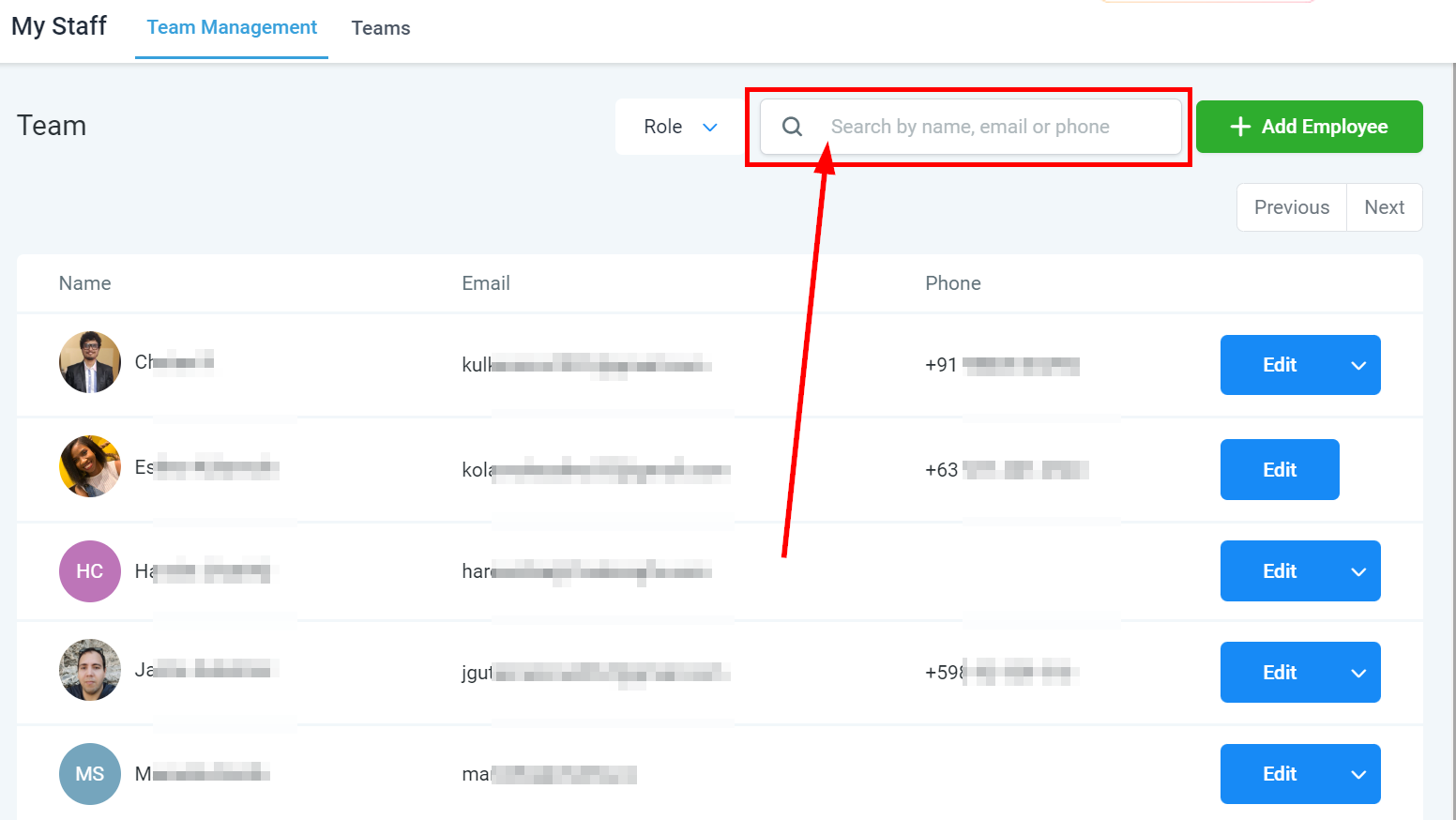Expand the fourth row's Edit dropdown arrow
Image resolution: width=1456 pixels, height=820 pixels.
(1357, 673)
